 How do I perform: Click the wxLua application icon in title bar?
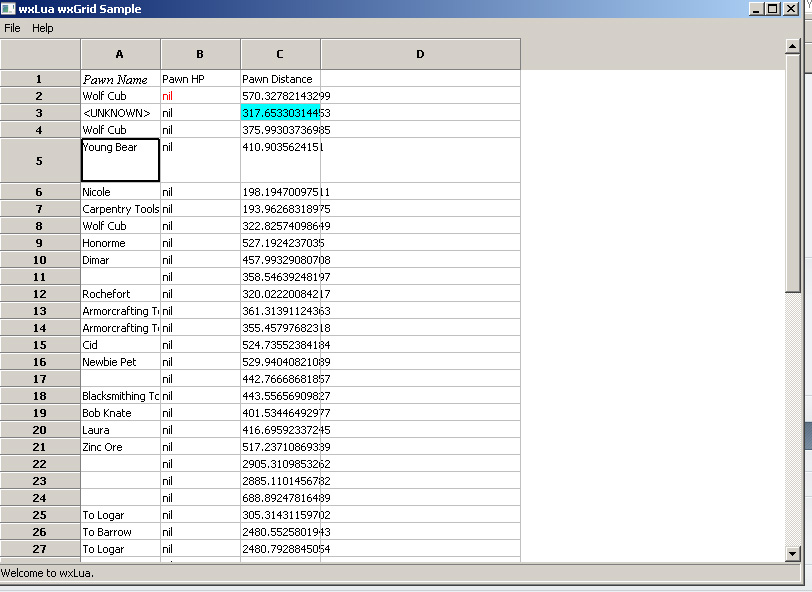(x=8, y=9)
